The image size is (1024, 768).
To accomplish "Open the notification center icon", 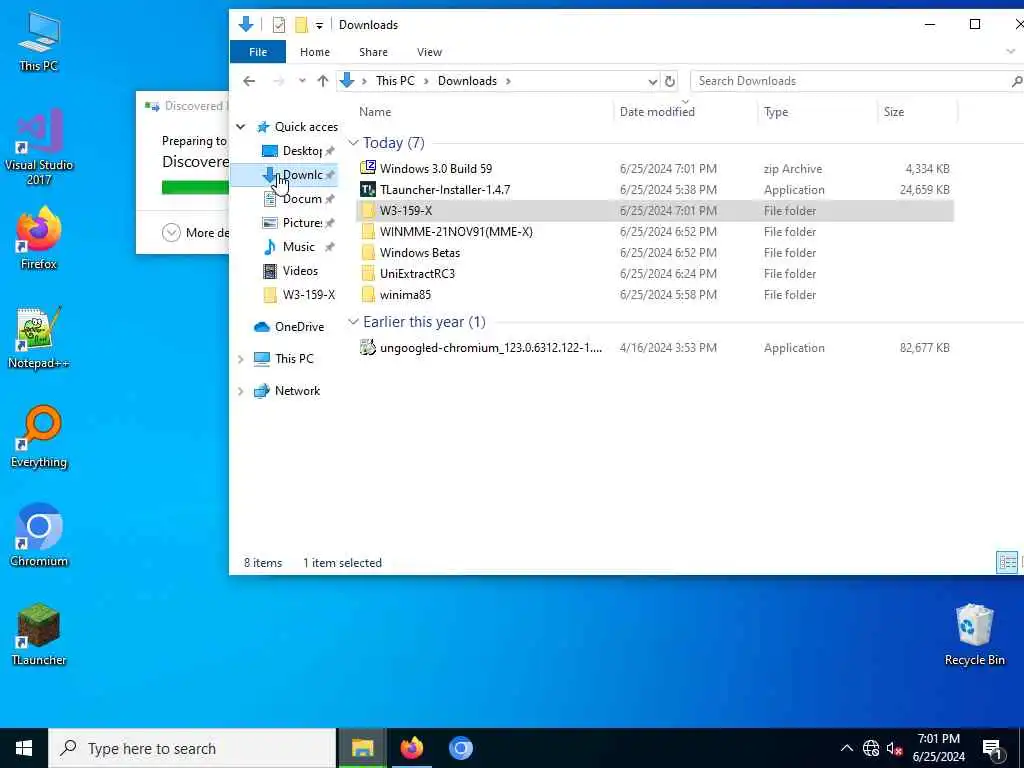I will tap(993, 748).
